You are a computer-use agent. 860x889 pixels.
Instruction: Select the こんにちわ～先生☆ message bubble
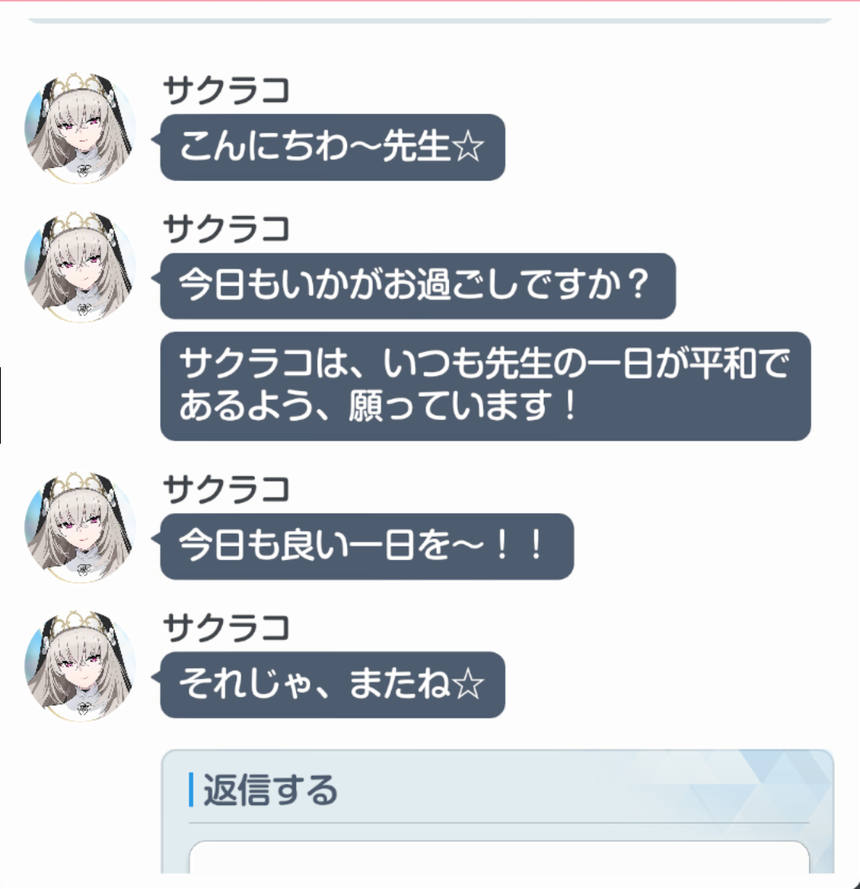point(333,147)
